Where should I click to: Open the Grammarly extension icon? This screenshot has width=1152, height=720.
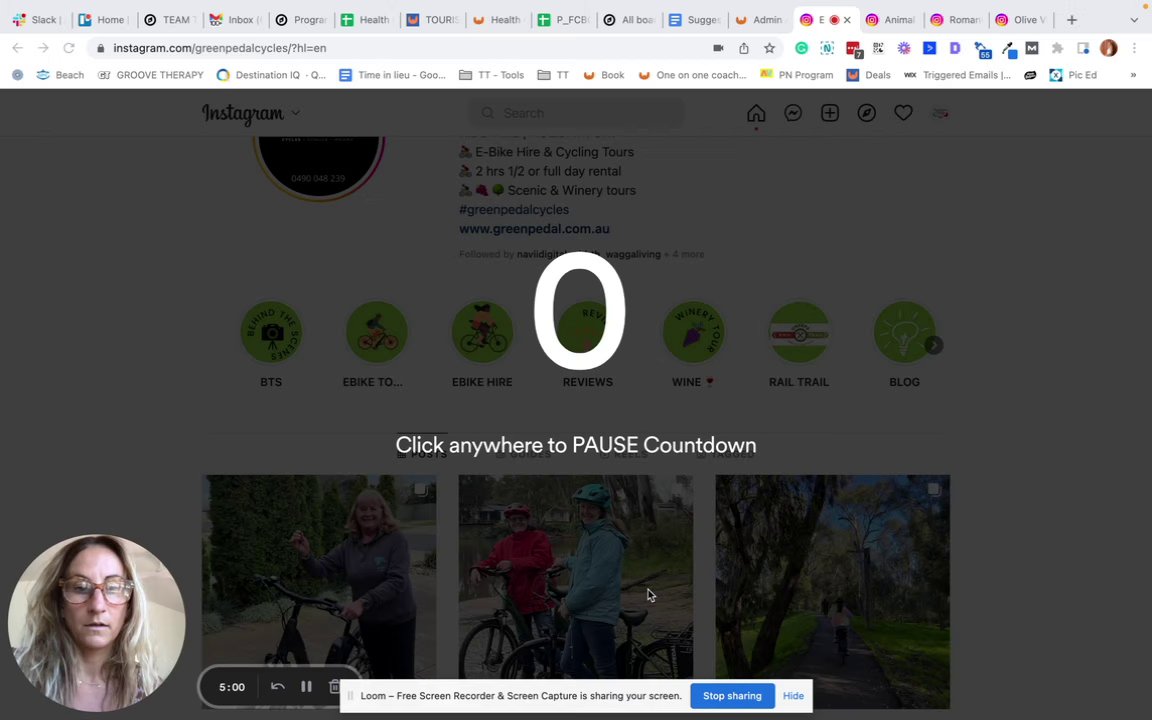(x=802, y=48)
